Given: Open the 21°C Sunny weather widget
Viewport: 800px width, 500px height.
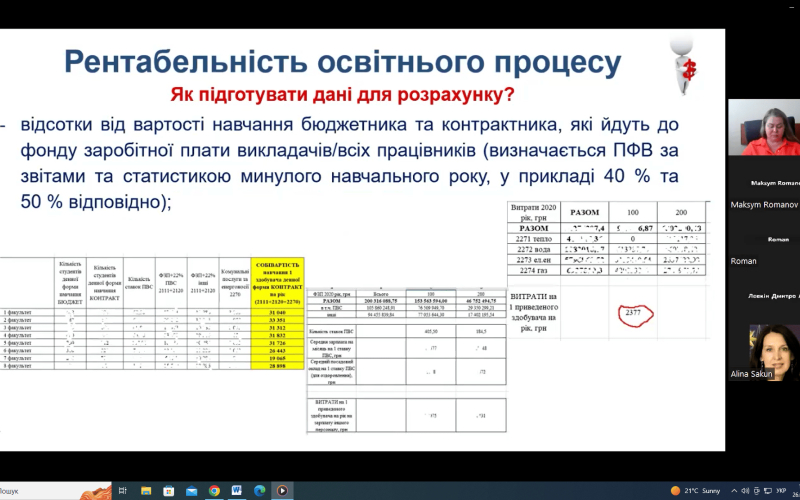Looking at the screenshot, I should 695,491.
